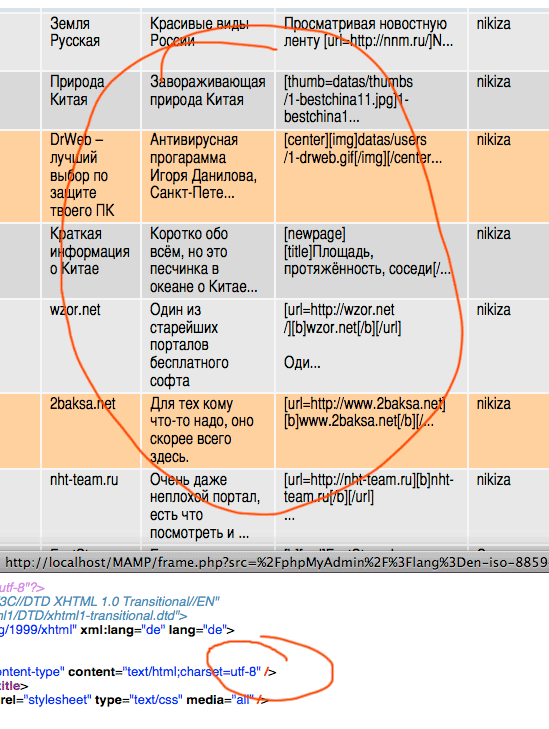Click the 'Природа Китая' title cell
549x729 pixels.
coord(91,100)
